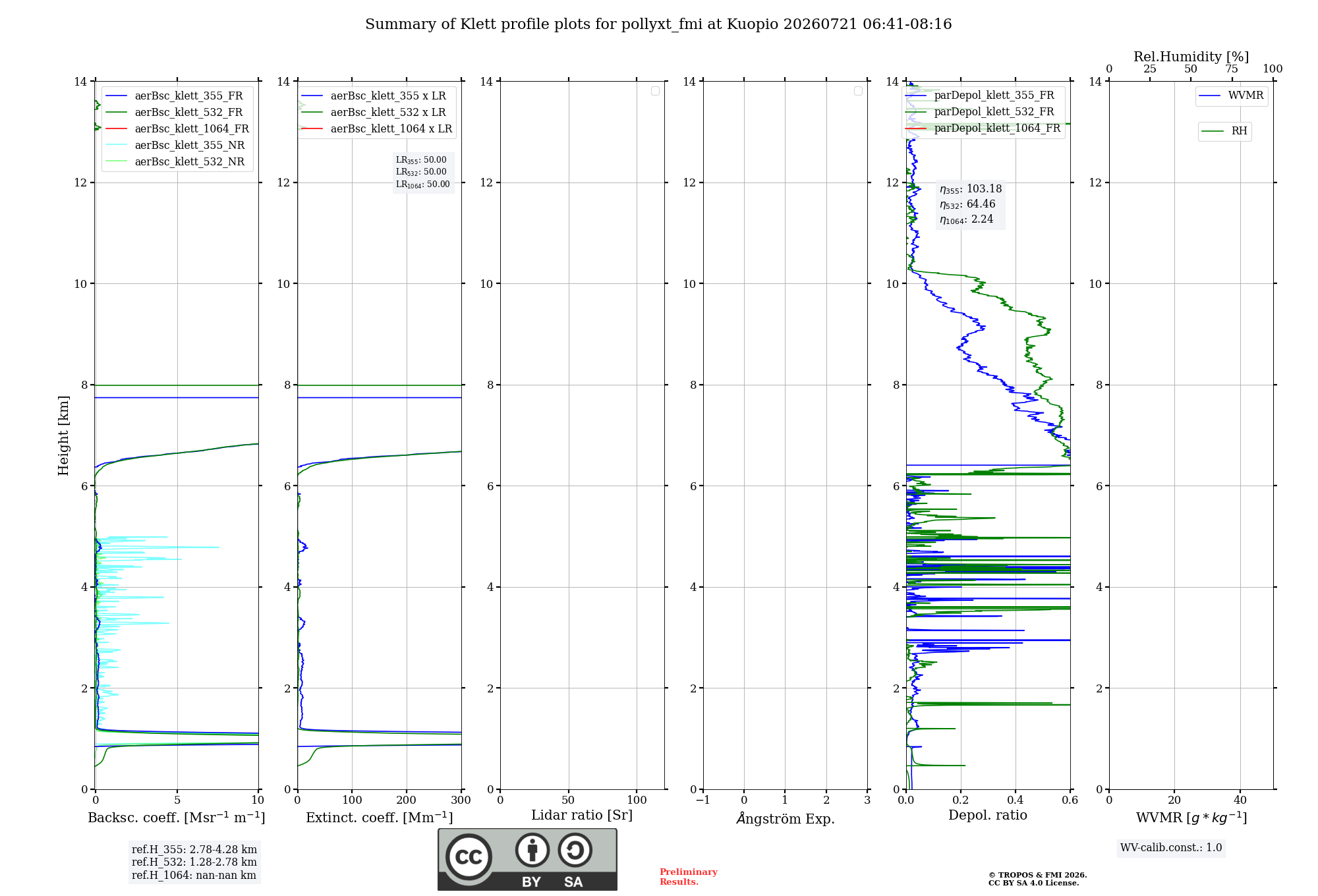
Task: Click the Rel.Humidity [%] top axis title
Action: click(x=1191, y=57)
